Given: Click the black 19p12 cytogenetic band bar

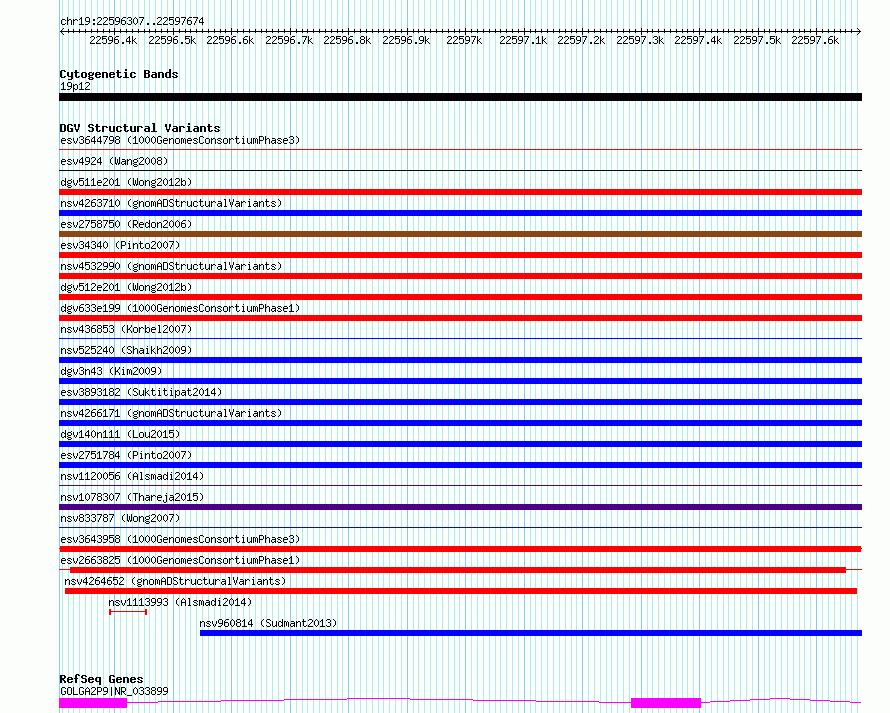Looking at the screenshot, I should [x=460, y=97].
